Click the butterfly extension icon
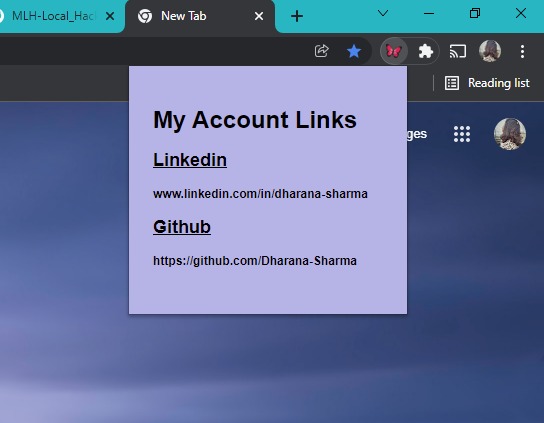This screenshot has width=544, height=423. pyautogui.click(x=393, y=51)
